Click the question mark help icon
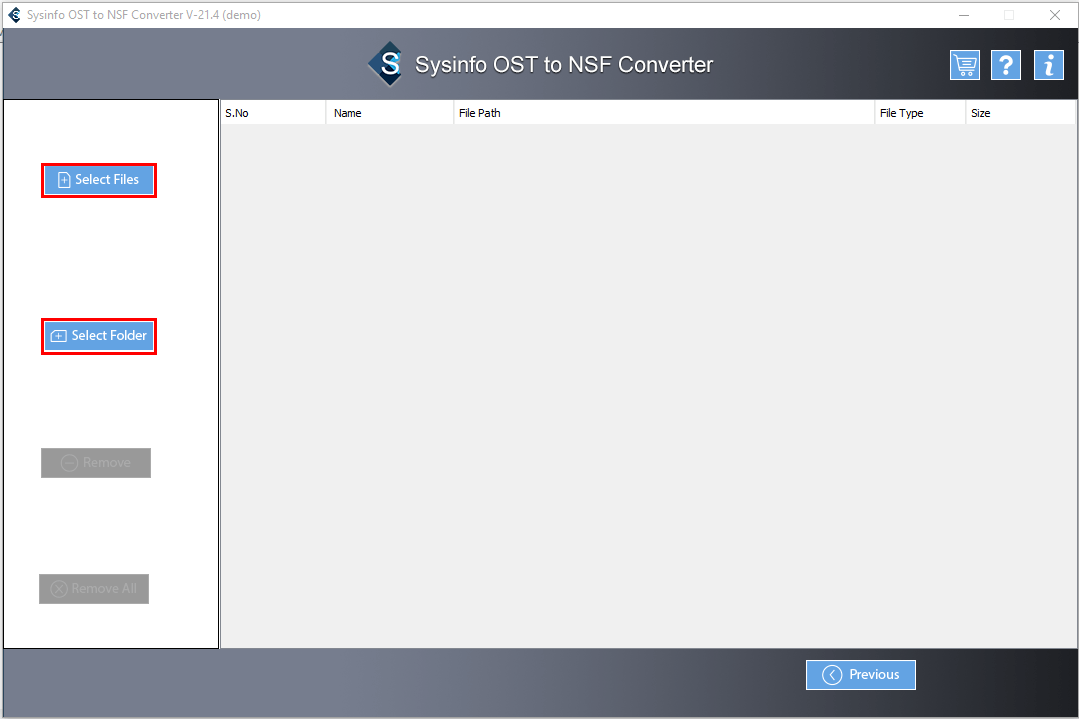Image resolution: width=1079 pixels, height=719 pixels. tap(1005, 65)
